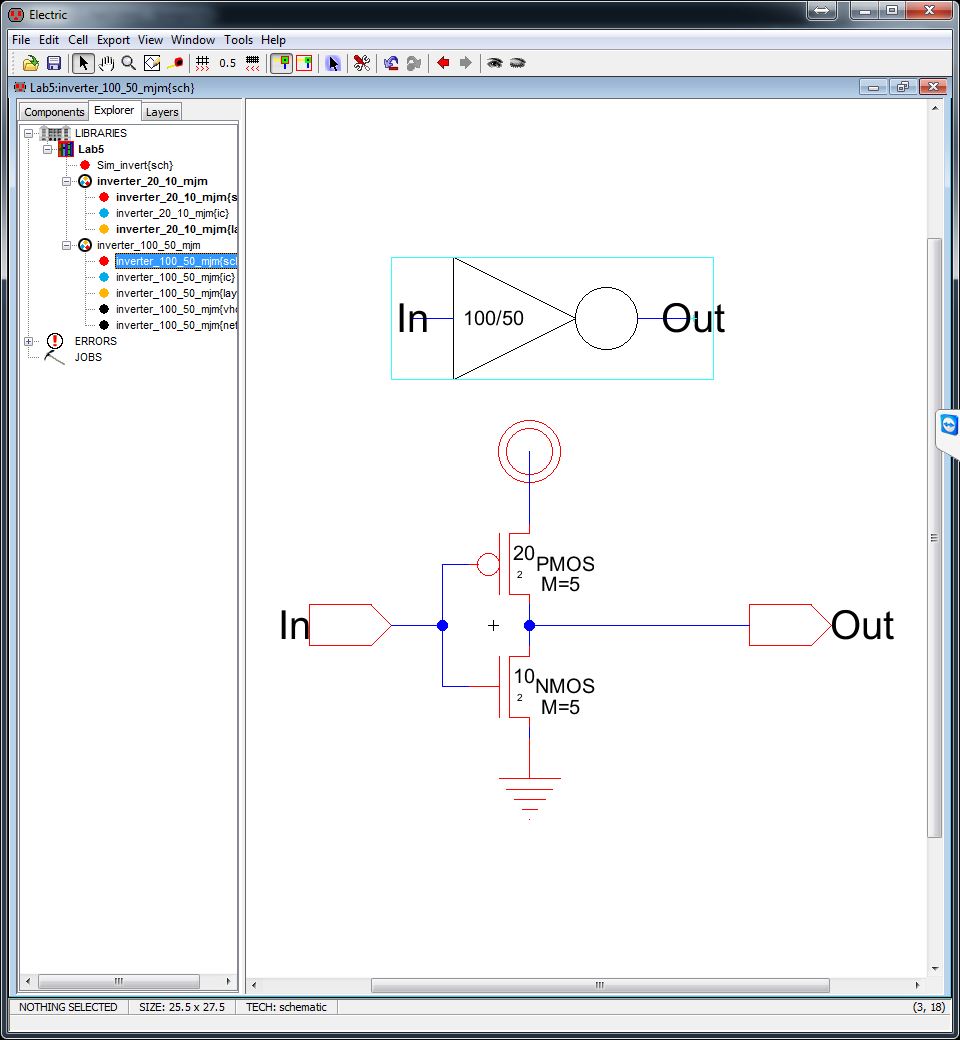Image resolution: width=960 pixels, height=1040 pixels.
Task: Open Sim_invert{sch} cell in explorer
Action: coord(134,165)
